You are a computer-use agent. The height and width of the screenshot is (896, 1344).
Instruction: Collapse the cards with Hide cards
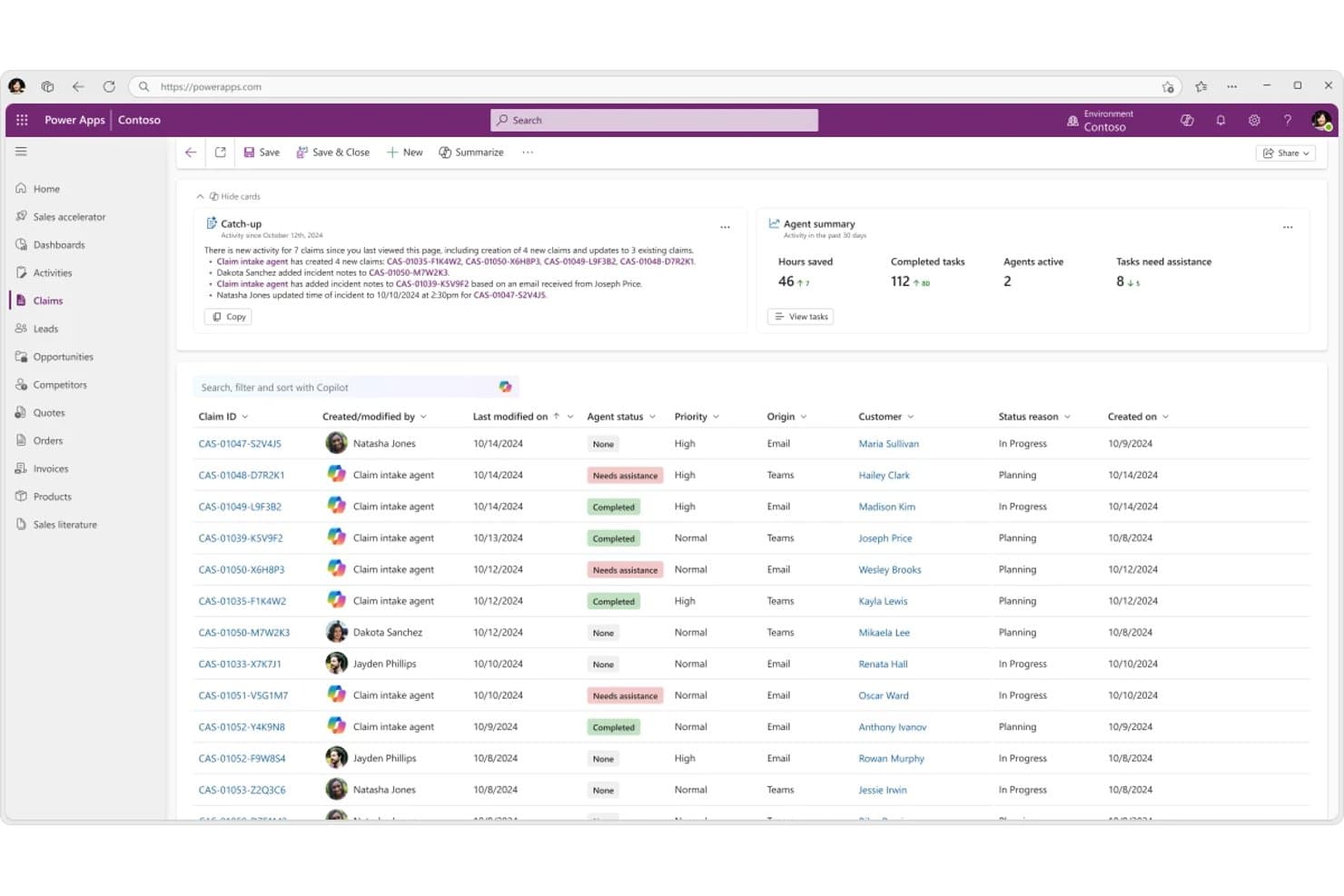pyautogui.click(x=229, y=196)
